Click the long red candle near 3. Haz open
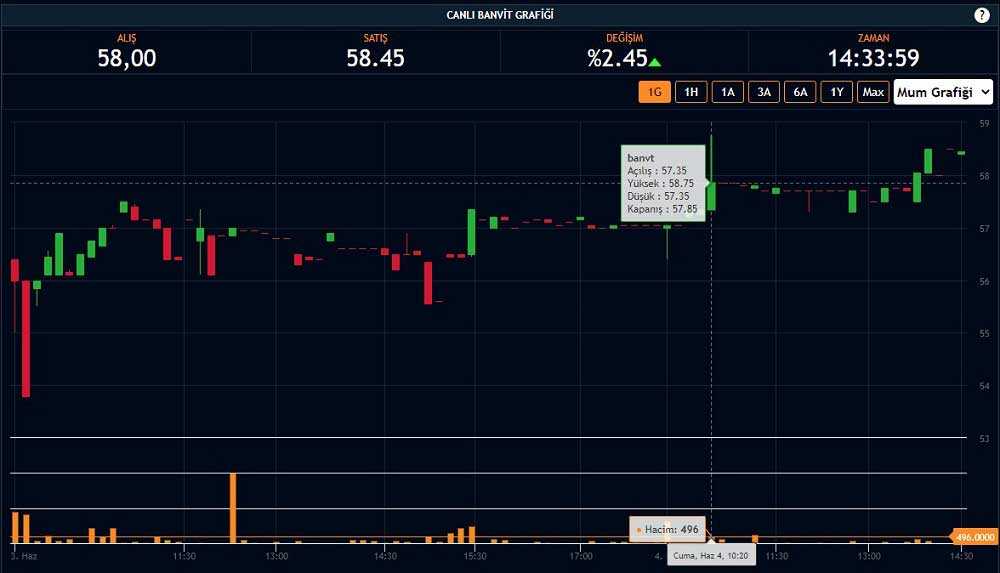 [x=26, y=339]
